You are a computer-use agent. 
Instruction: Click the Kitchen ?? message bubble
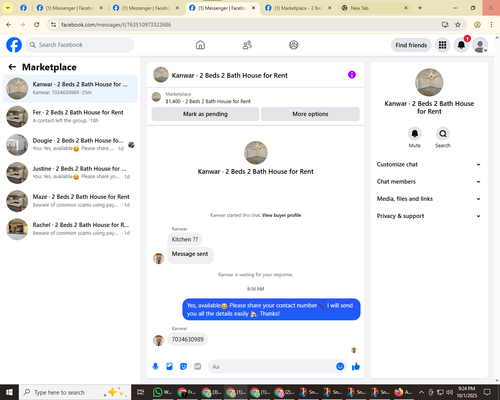(185, 239)
